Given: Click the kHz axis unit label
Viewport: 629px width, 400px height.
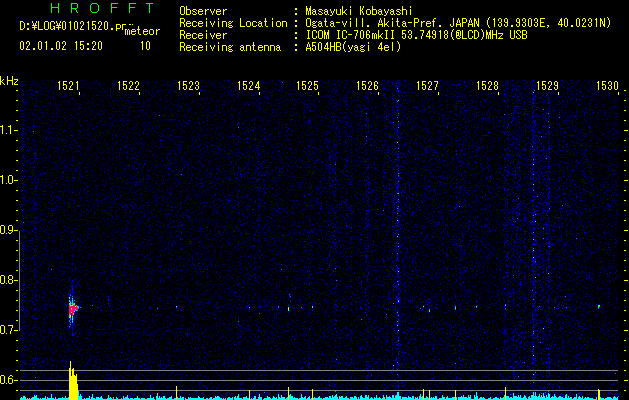Looking at the screenshot, I should [9, 81].
